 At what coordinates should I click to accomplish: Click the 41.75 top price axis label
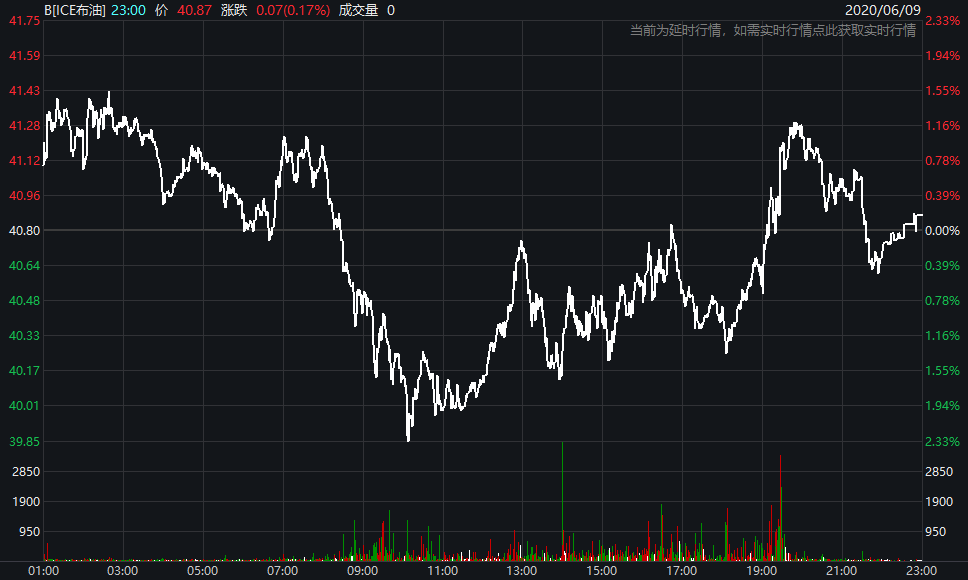tap(22, 20)
